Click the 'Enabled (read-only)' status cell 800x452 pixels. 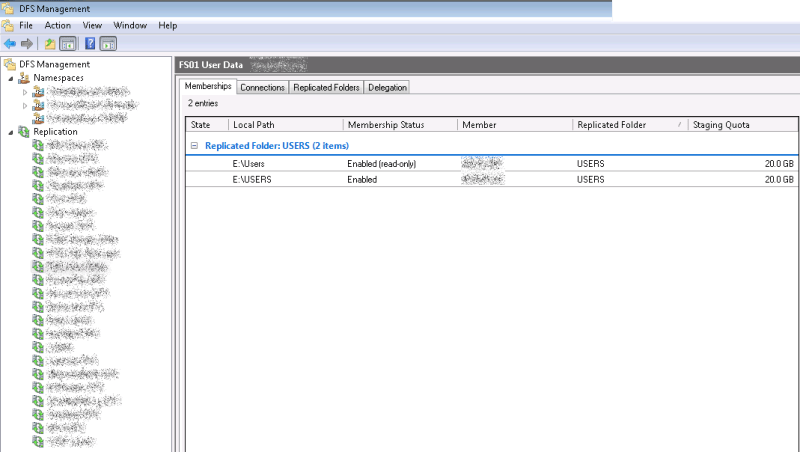[x=382, y=164]
